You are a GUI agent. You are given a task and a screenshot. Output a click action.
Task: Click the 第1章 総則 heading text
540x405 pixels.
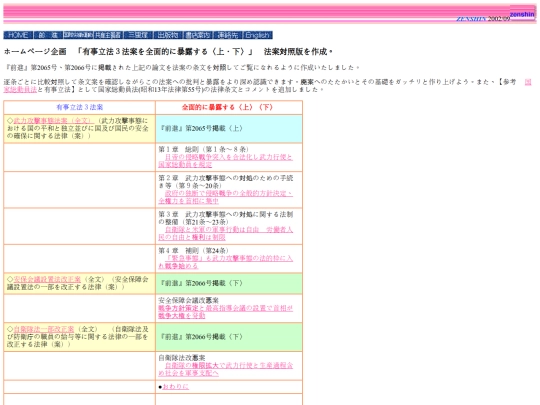[x=203, y=149]
